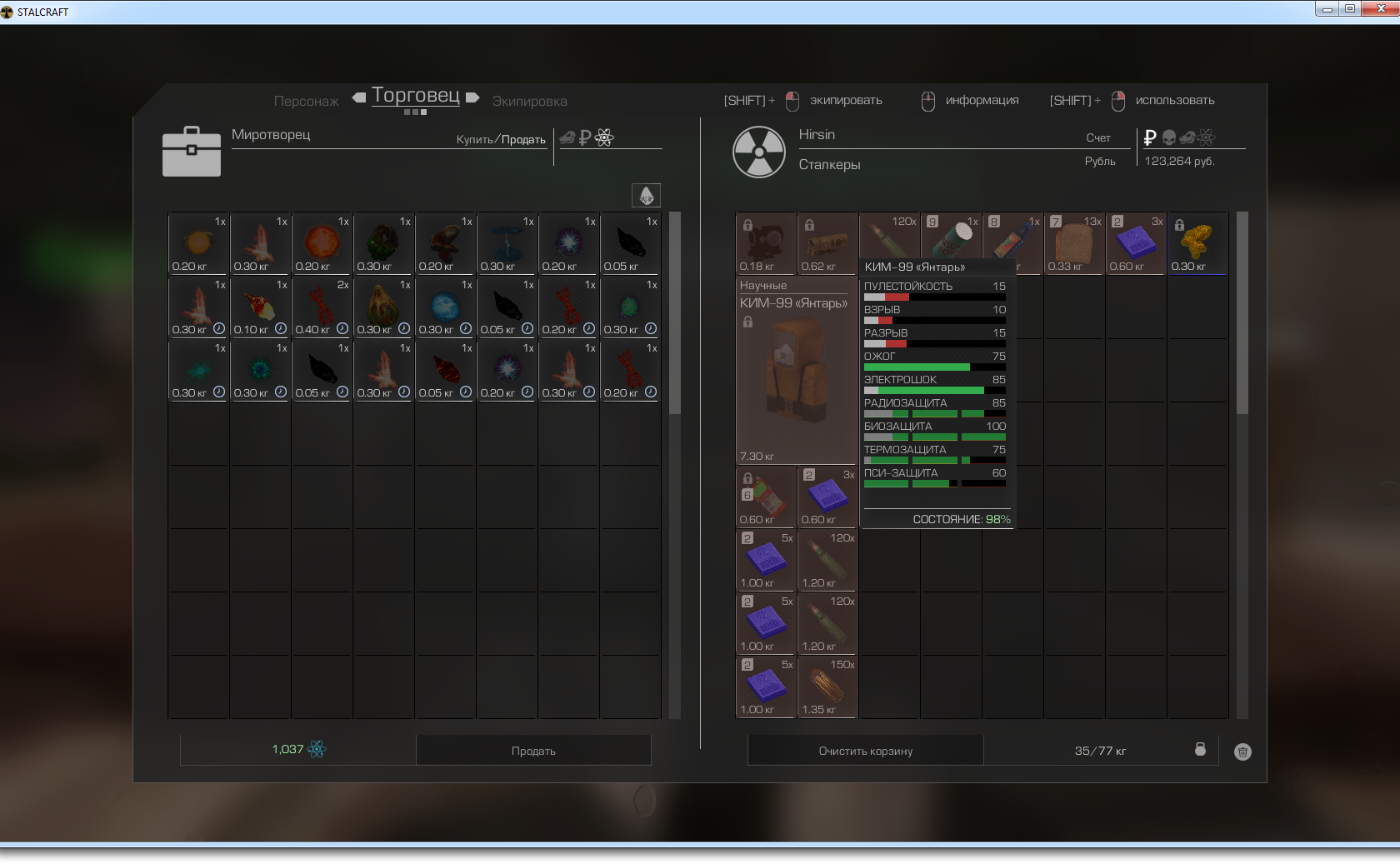Go to previous tab with left arrow
1400x864 pixels.
(x=359, y=97)
